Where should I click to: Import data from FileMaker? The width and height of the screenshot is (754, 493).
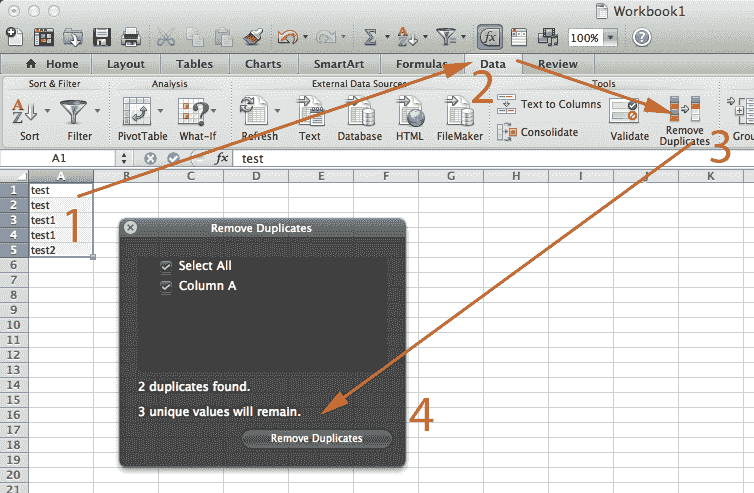[460, 119]
